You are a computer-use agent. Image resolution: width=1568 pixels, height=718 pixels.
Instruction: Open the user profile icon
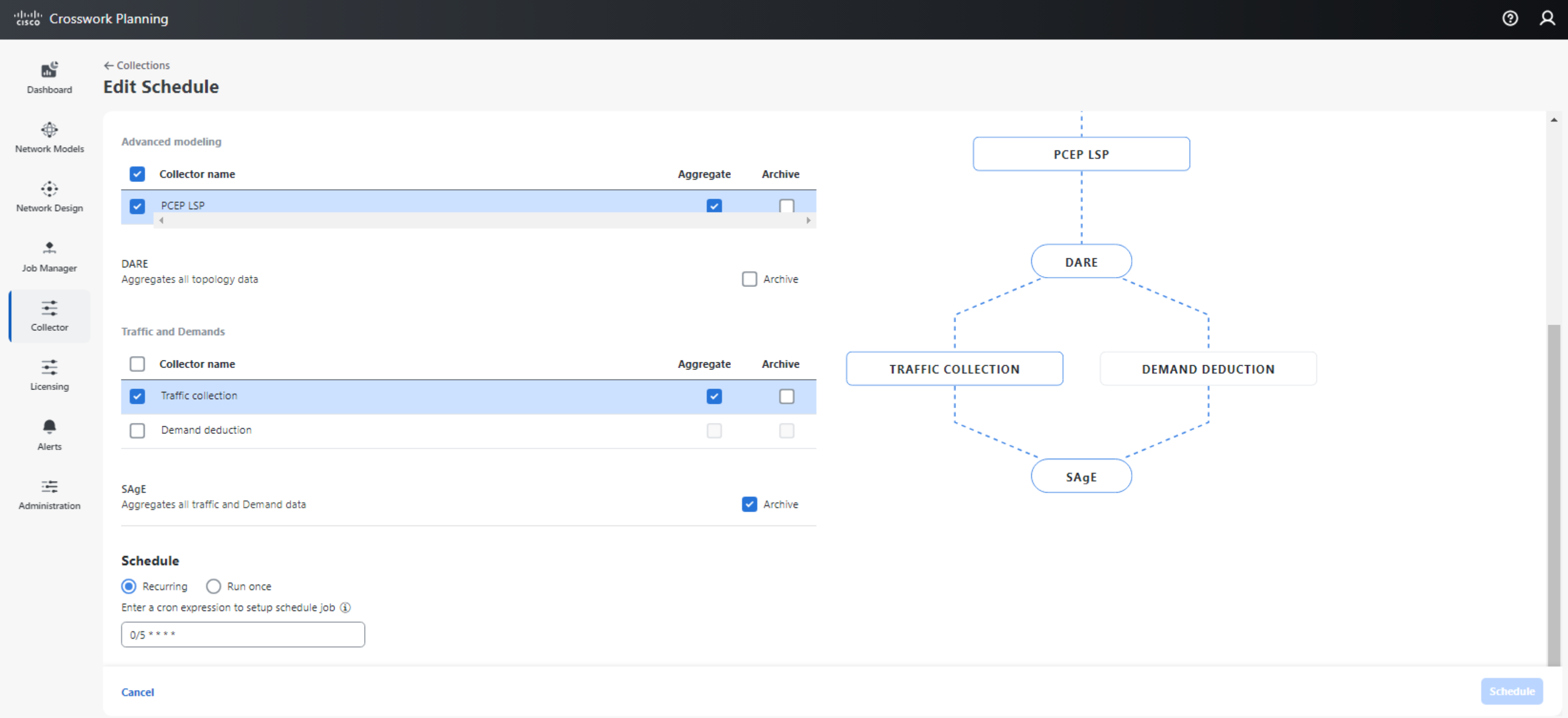[1547, 18]
